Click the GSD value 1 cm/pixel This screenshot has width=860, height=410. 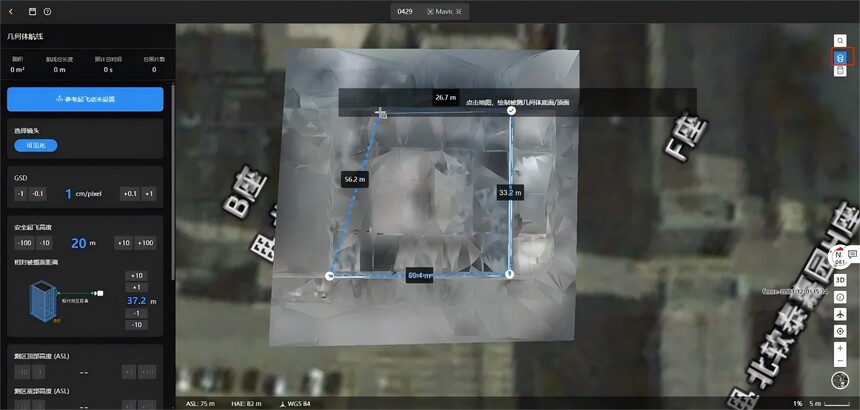click(x=83, y=194)
